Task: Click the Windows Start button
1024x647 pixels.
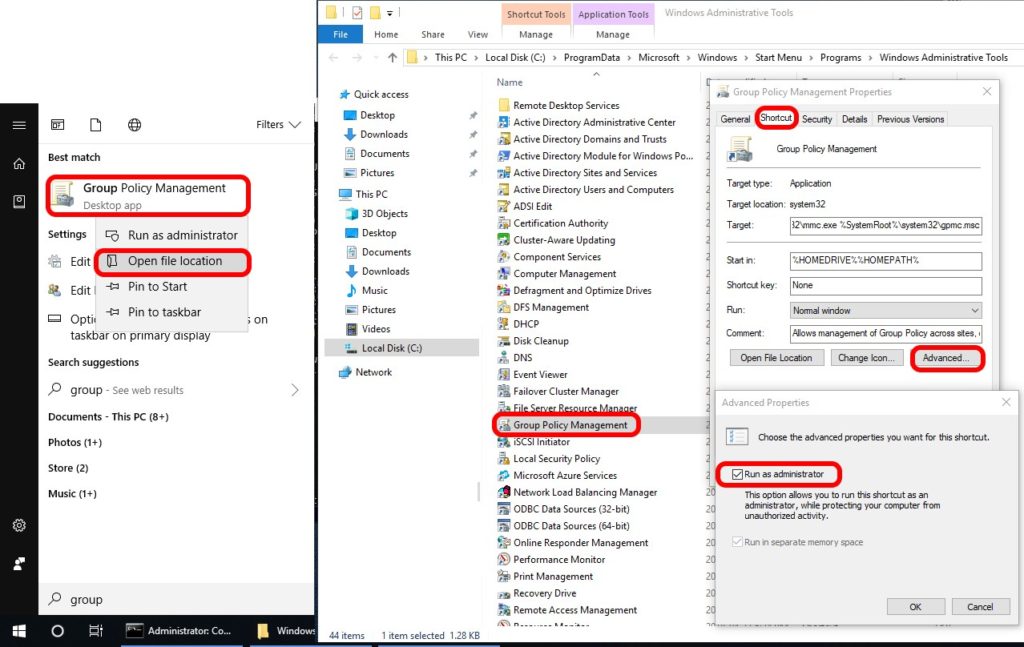Action: coord(18,631)
